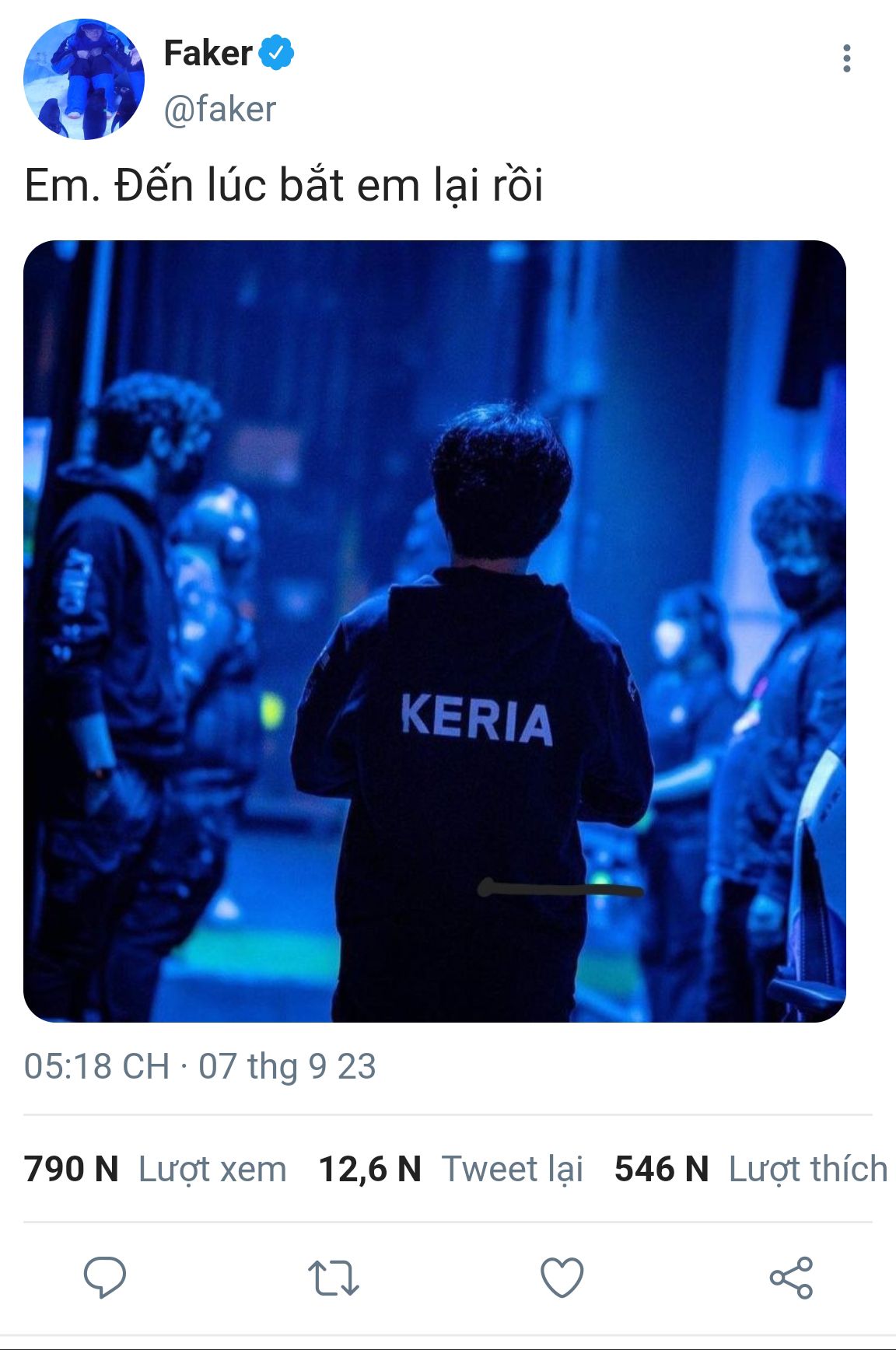Tap the reply speech bubble icon

pyautogui.click(x=105, y=1278)
